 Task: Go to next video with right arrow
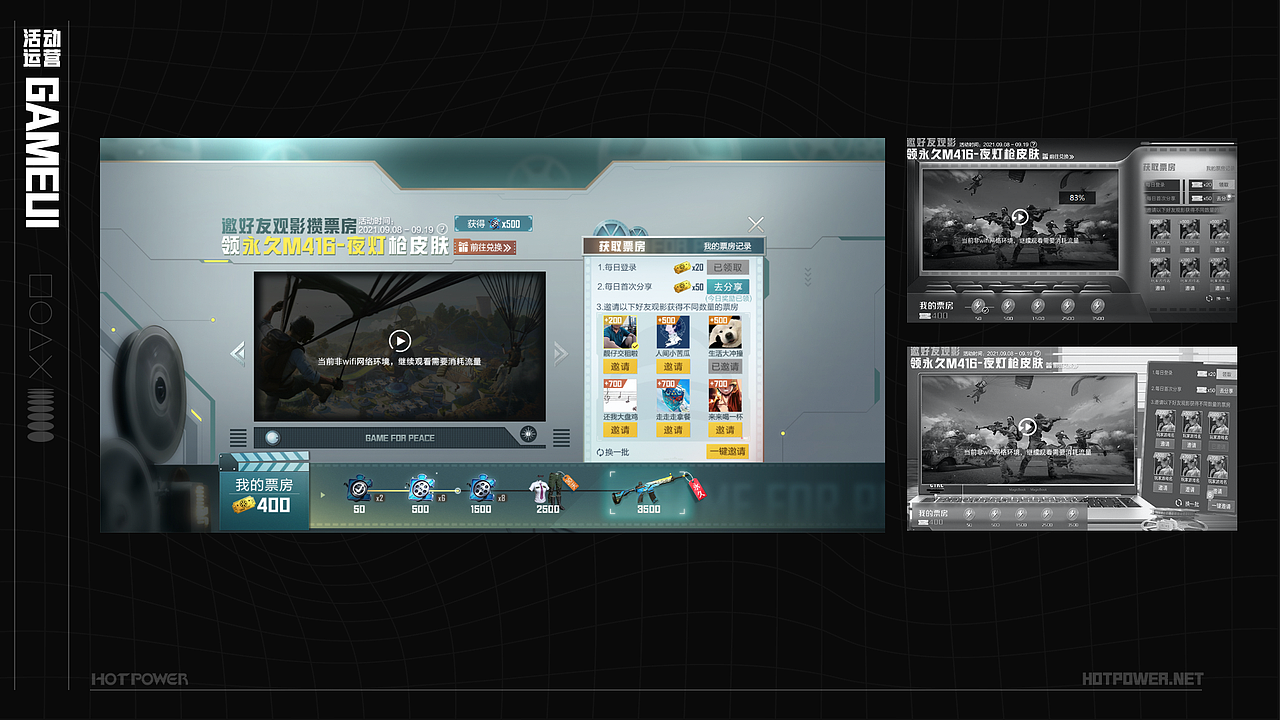click(x=561, y=352)
